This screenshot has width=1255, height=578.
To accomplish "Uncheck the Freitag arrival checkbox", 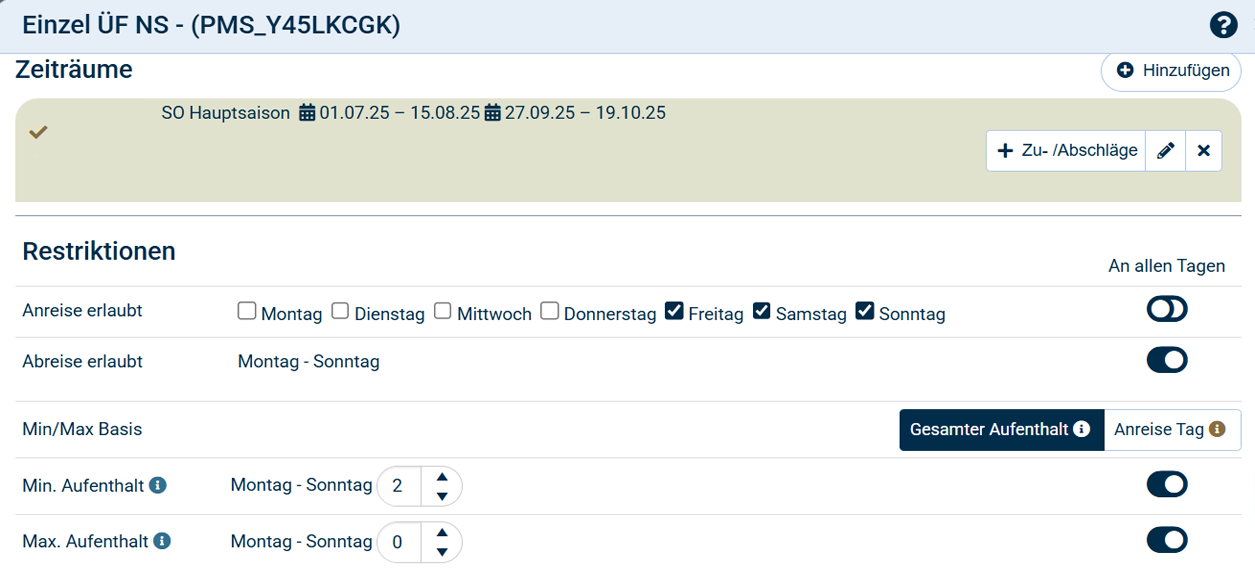I will point(674,312).
